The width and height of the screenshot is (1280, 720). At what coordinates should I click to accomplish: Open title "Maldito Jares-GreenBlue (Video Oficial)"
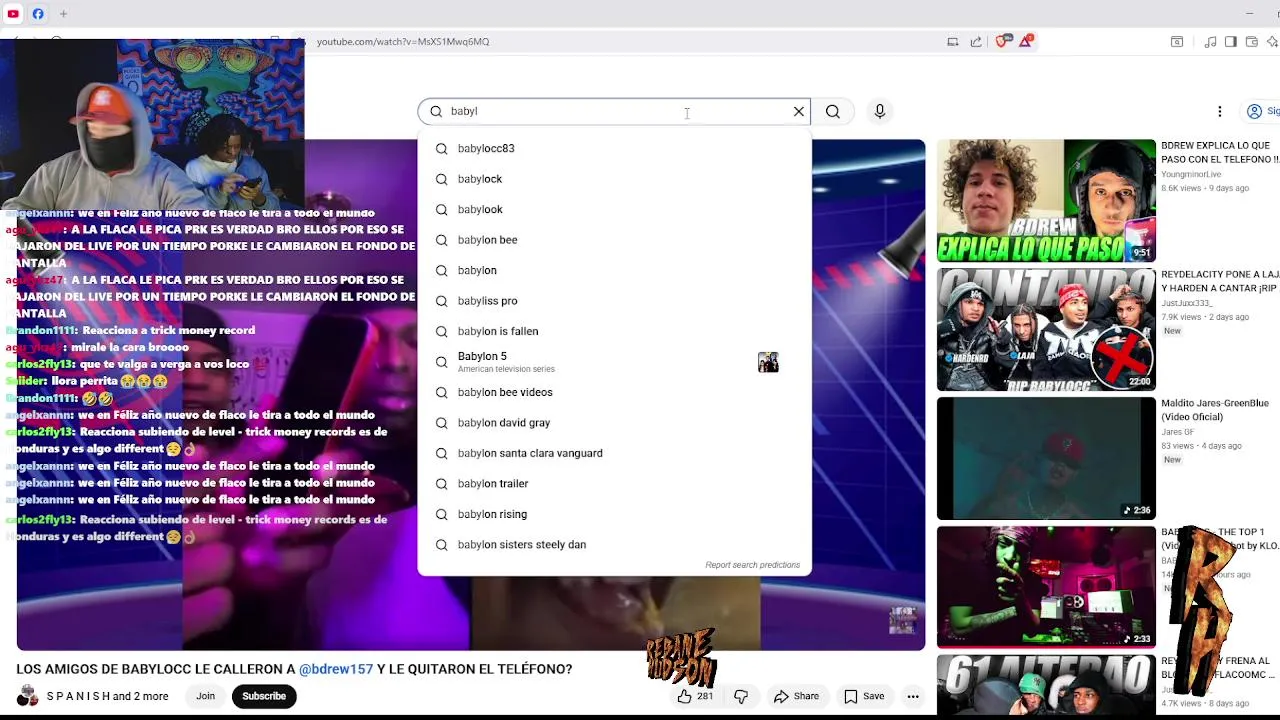(1215, 410)
